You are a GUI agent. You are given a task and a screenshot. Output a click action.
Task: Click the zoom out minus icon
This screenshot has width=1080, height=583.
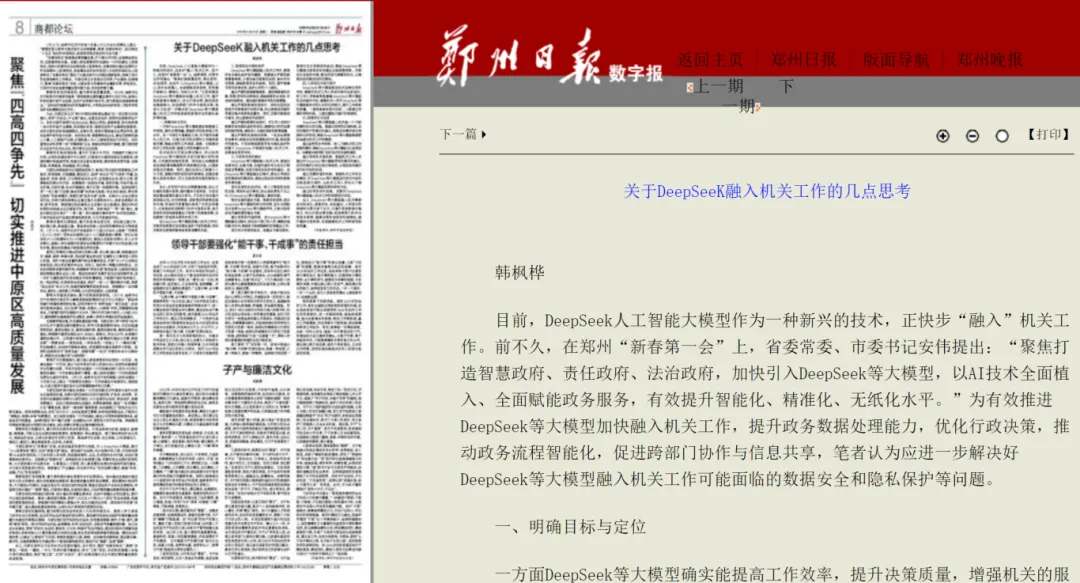(x=972, y=136)
